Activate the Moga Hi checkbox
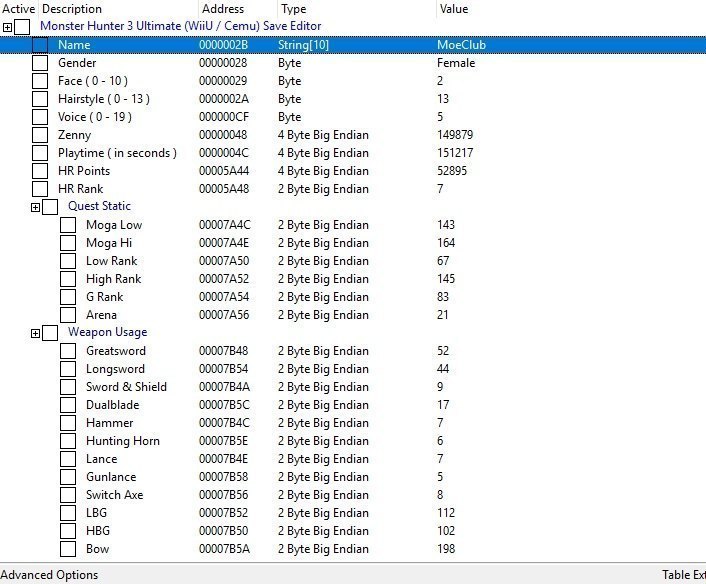This screenshot has width=706, height=584. (x=68, y=243)
